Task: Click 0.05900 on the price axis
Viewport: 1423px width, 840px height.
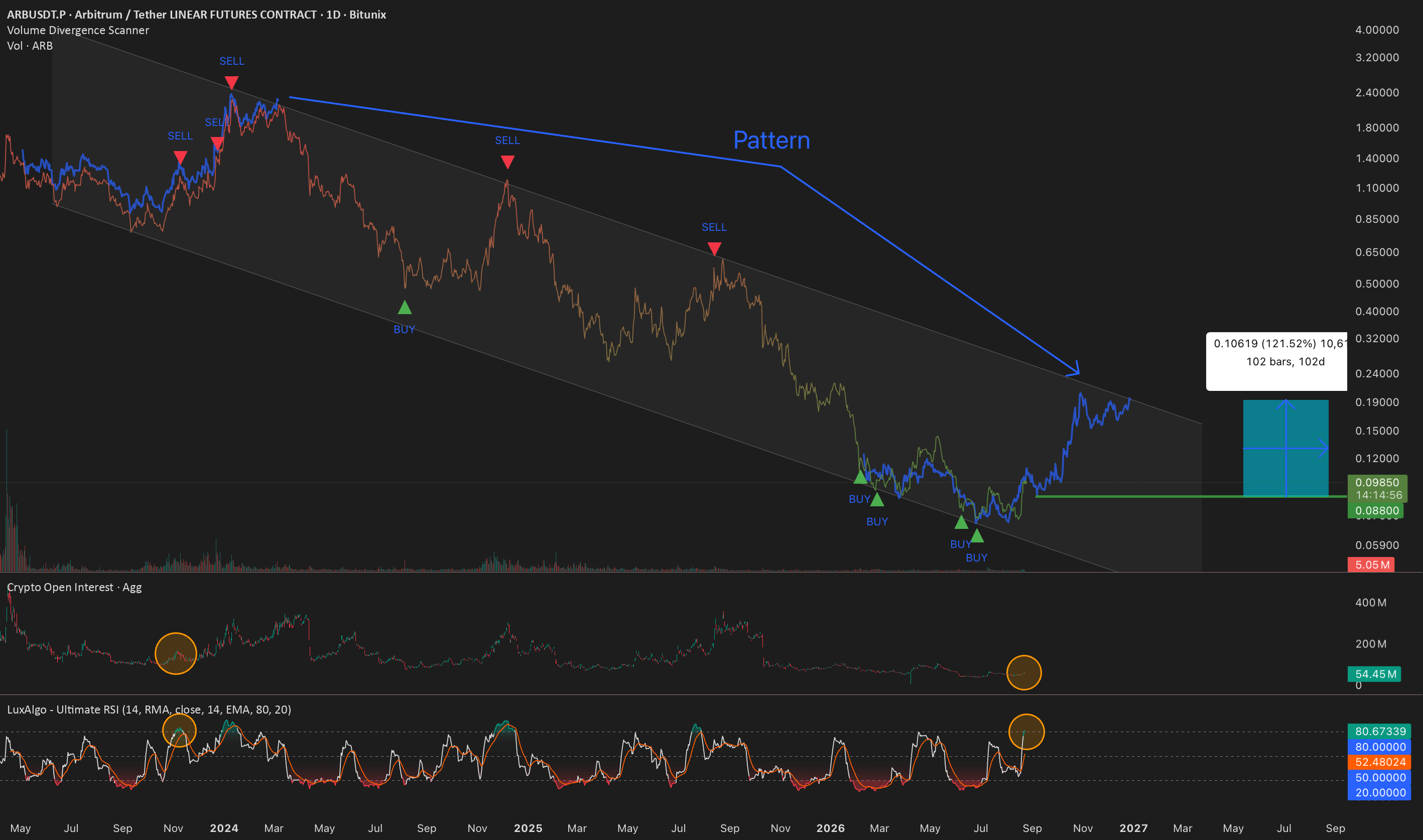Action: click(1377, 545)
